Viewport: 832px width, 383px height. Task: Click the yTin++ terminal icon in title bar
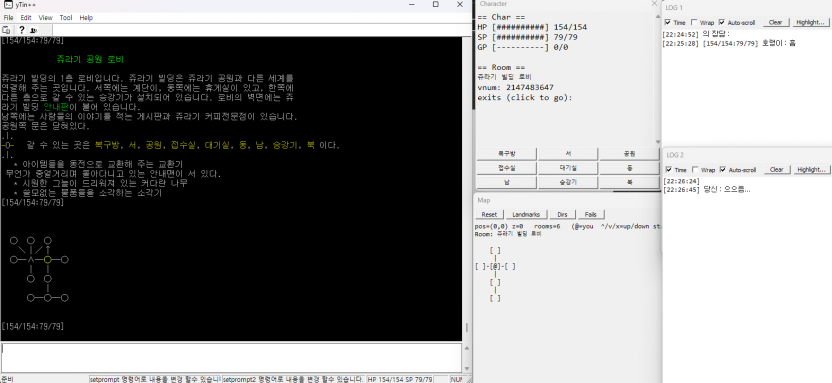pyautogui.click(x=7, y=5)
